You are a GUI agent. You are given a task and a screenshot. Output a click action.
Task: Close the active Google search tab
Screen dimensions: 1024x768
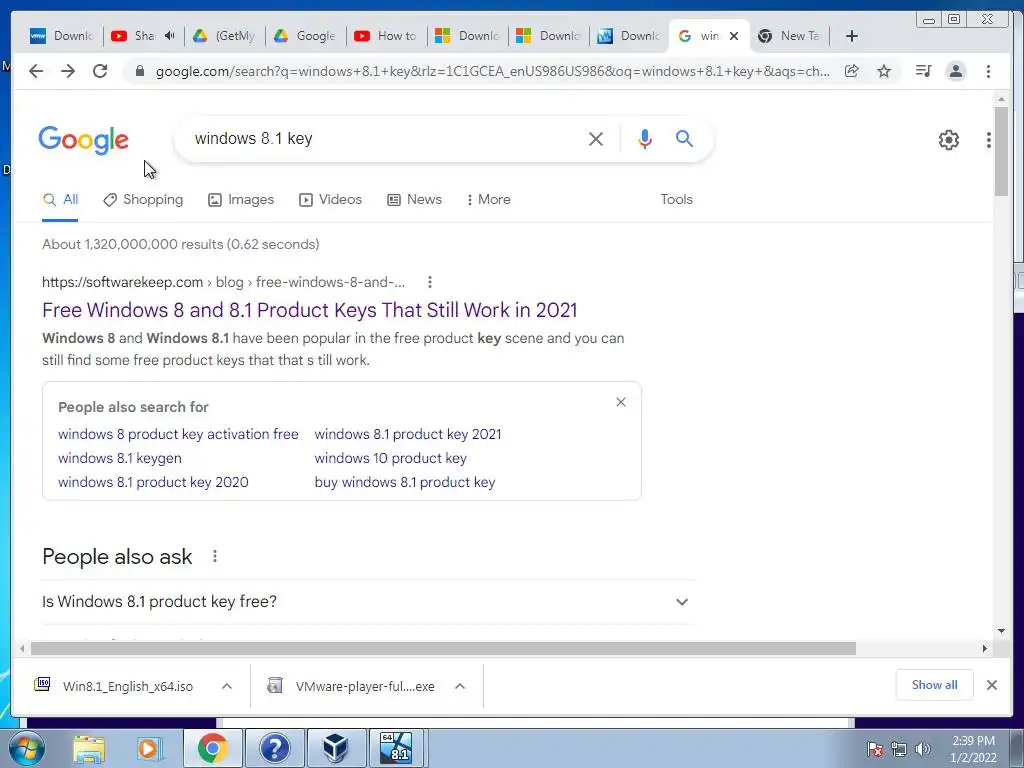tap(734, 36)
